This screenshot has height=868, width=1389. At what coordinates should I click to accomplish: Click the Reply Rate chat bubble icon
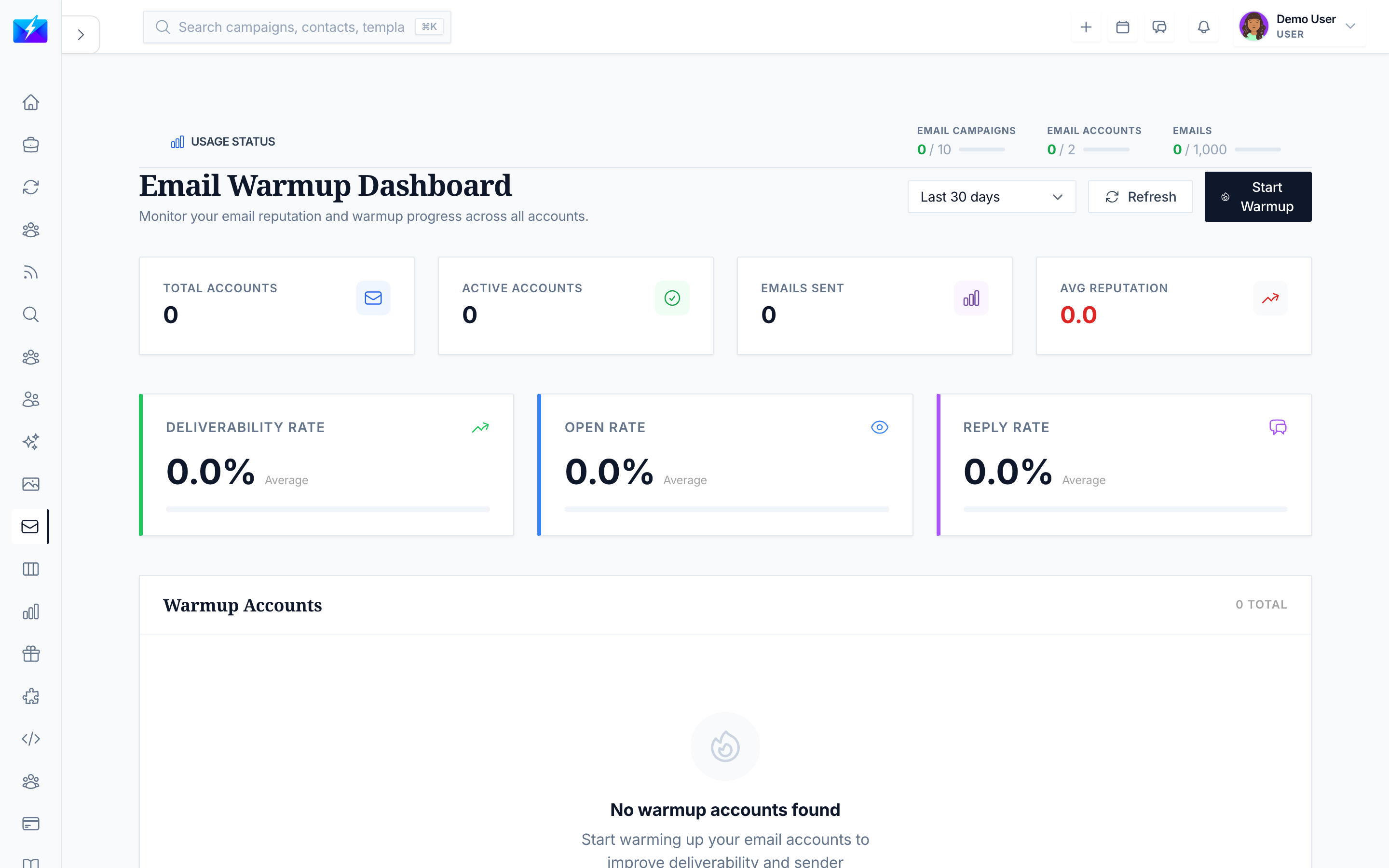(1278, 428)
